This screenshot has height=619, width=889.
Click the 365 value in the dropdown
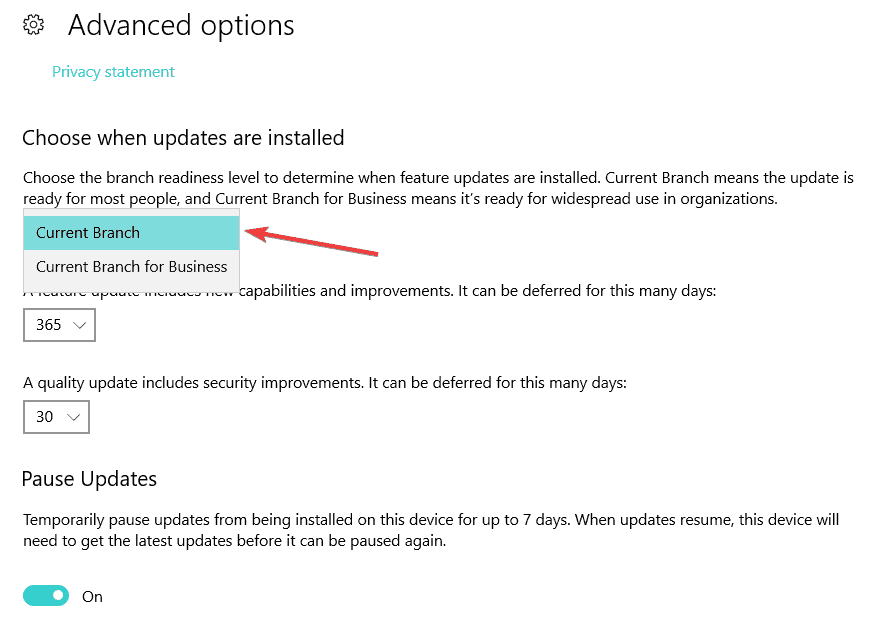(x=48, y=325)
